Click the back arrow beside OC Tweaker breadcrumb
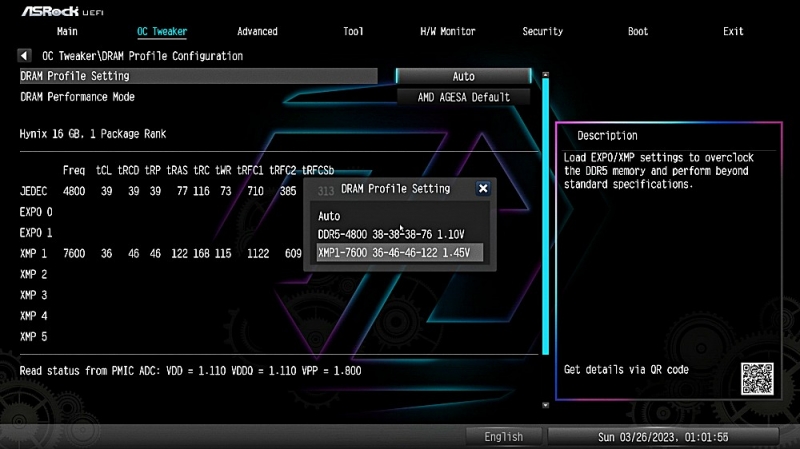This screenshot has width=800, height=449. [25, 56]
